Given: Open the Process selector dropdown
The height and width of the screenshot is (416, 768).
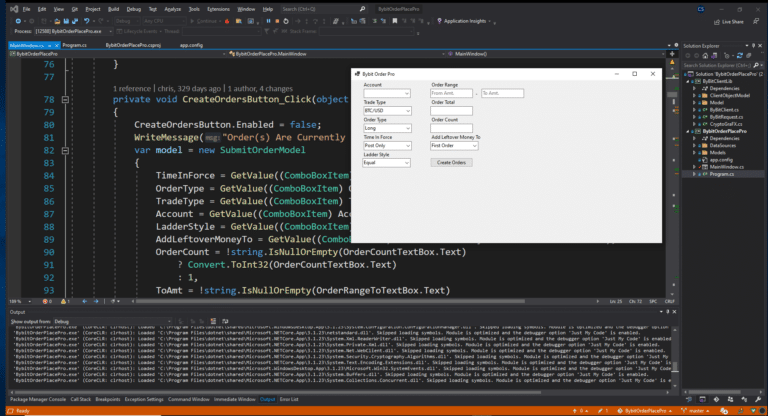Looking at the screenshot, I should coord(73,31).
